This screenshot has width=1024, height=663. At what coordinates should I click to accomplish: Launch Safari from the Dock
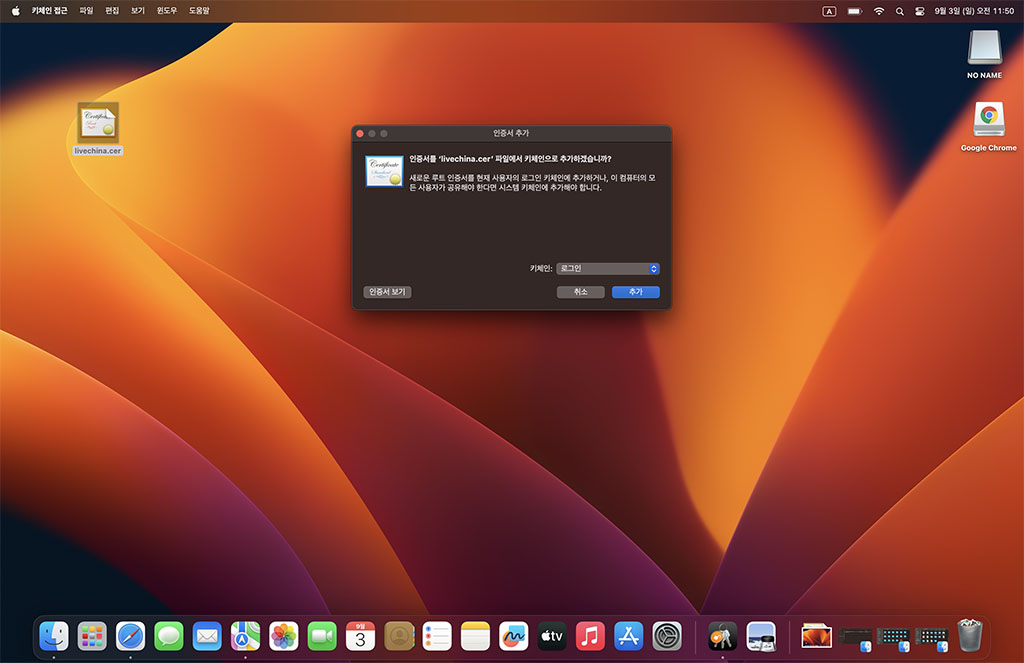click(x=131, y=636)
